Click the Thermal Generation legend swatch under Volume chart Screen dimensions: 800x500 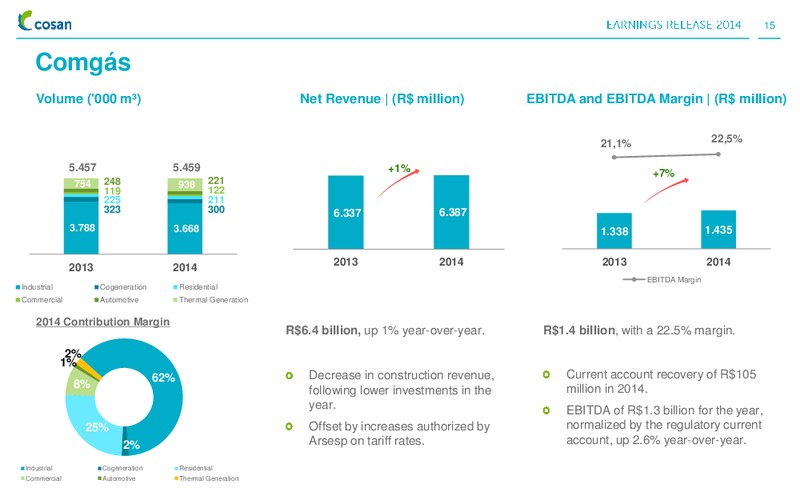coord(176,300)
